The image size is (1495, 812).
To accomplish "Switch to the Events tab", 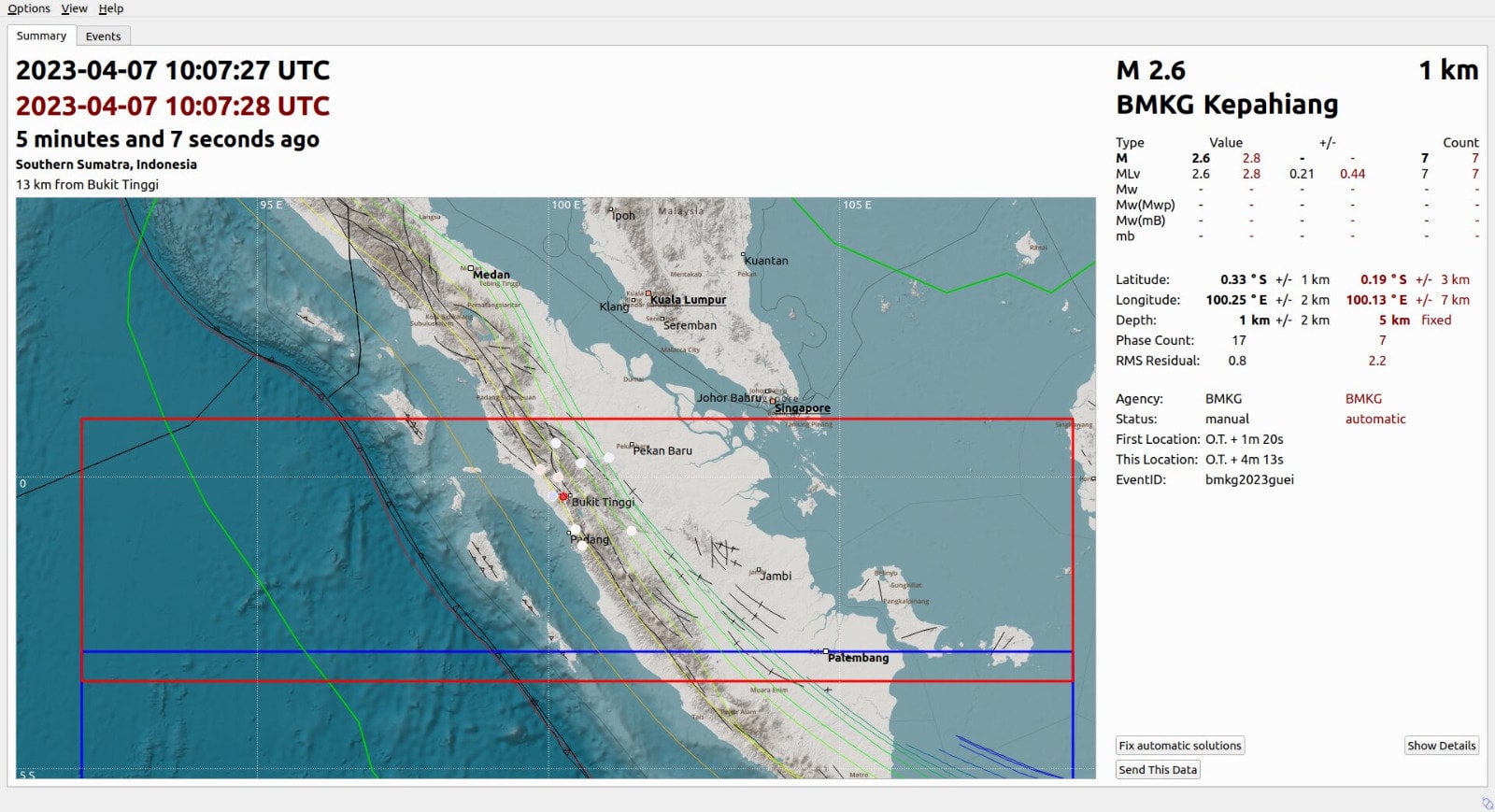I will [103, 36].
